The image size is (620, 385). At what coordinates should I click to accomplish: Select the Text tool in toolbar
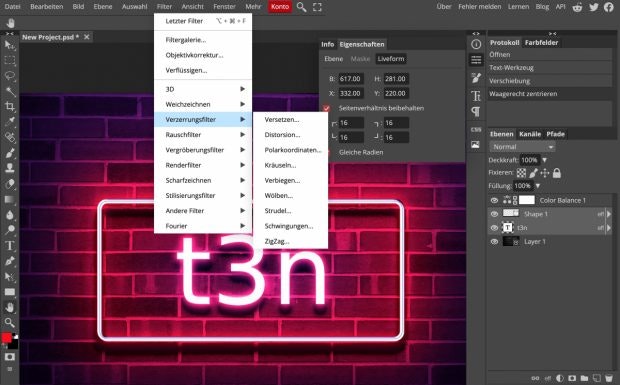pyautogui.click(x=9, y=245)
